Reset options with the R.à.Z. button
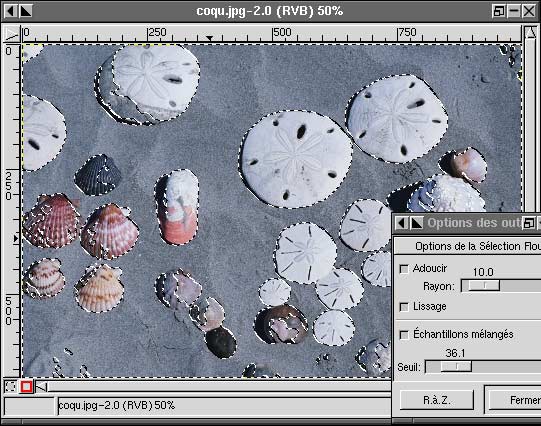This screenshot has height=426, width=541. tap(436, 400)
